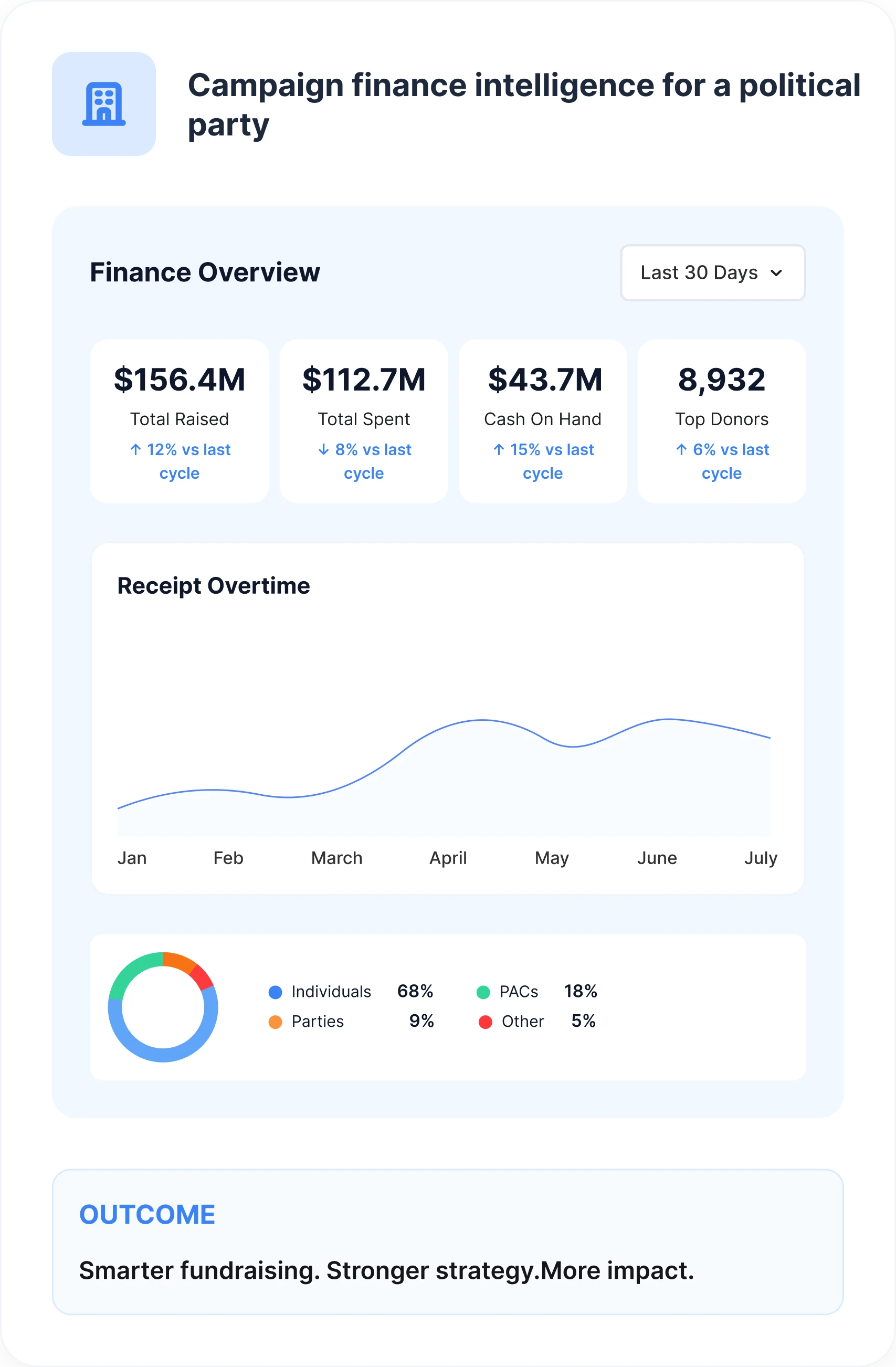
Task: Click the donut chart graphic
Action: [163, 1007]
